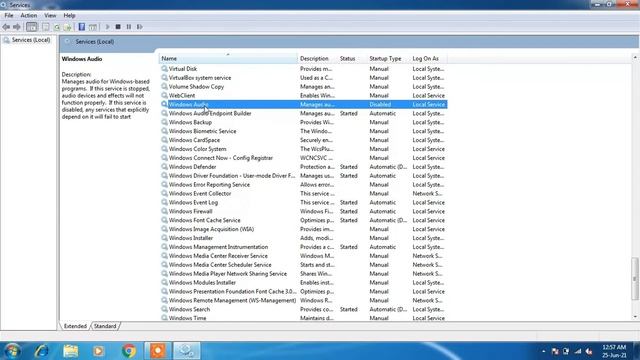Viewport: 640px width, 360px height.
Task: Select Windows Audio Endpoint Builder service
Action: [303, 113]
